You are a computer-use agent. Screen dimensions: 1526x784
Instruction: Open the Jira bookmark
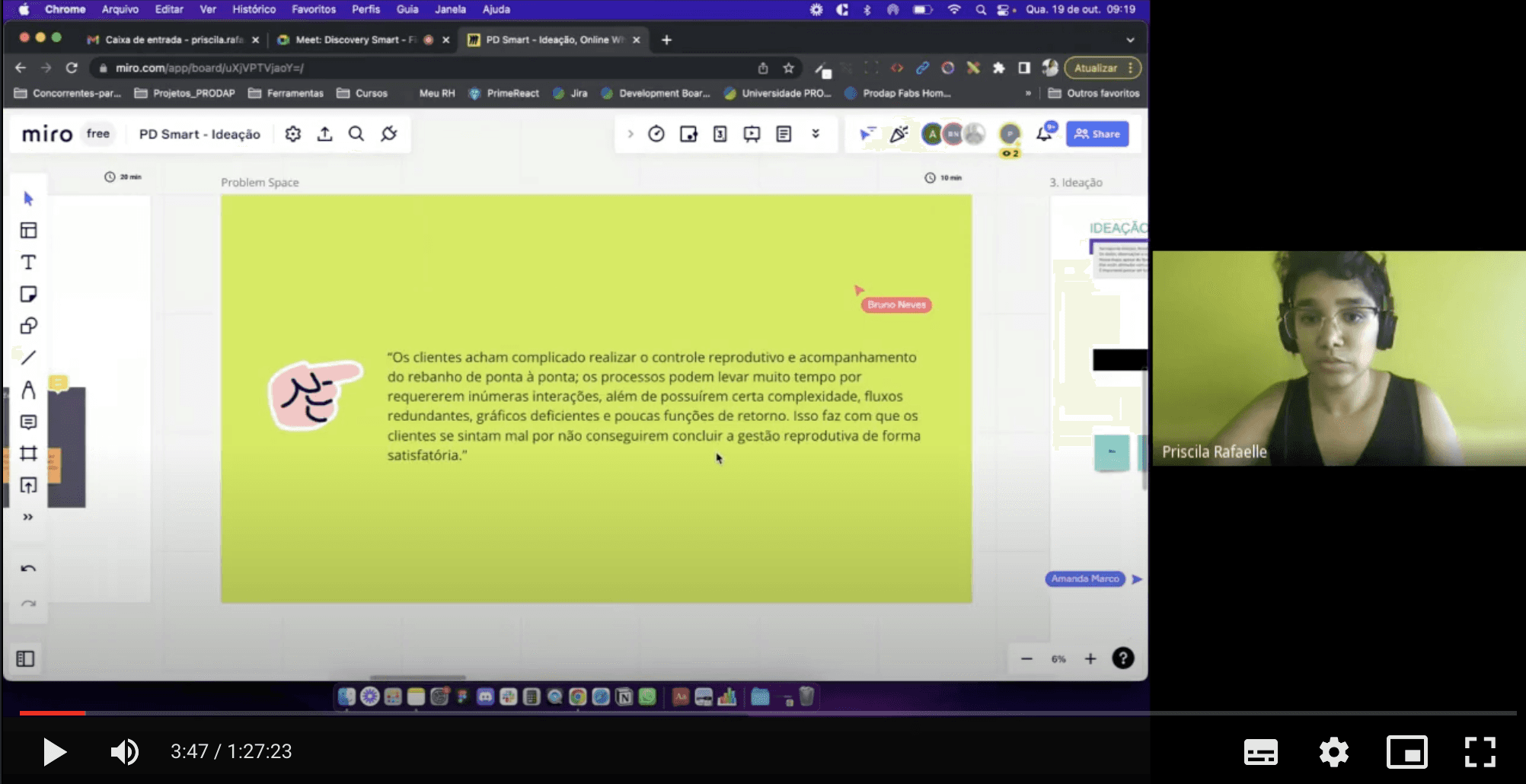point(570,94)
